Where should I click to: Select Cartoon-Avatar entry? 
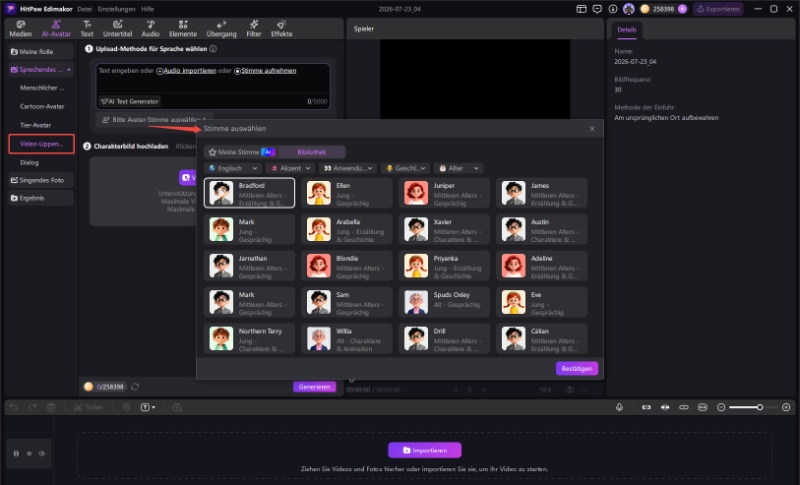tap(42, 107)
